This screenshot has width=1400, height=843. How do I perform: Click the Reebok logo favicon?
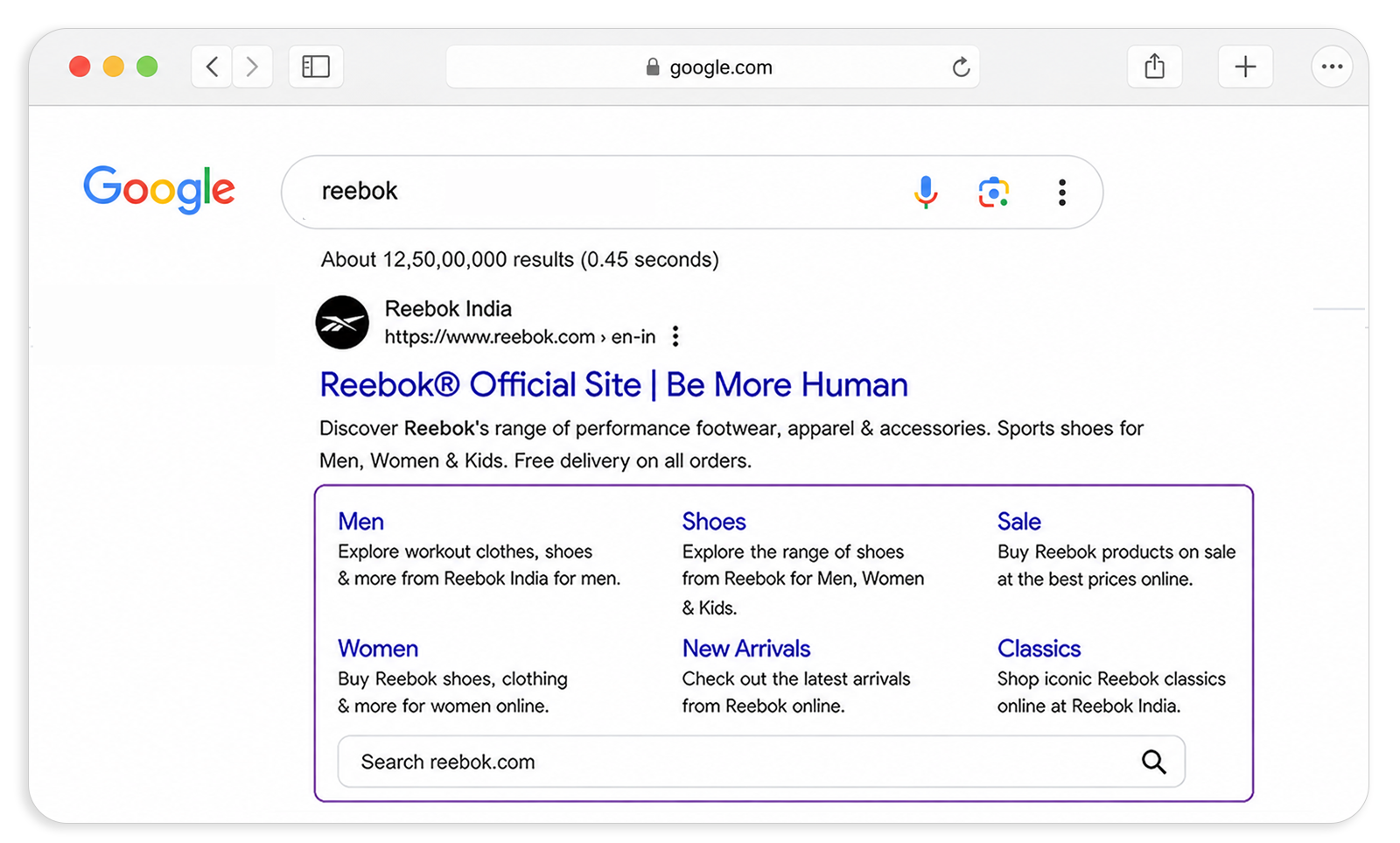[342, 322]
